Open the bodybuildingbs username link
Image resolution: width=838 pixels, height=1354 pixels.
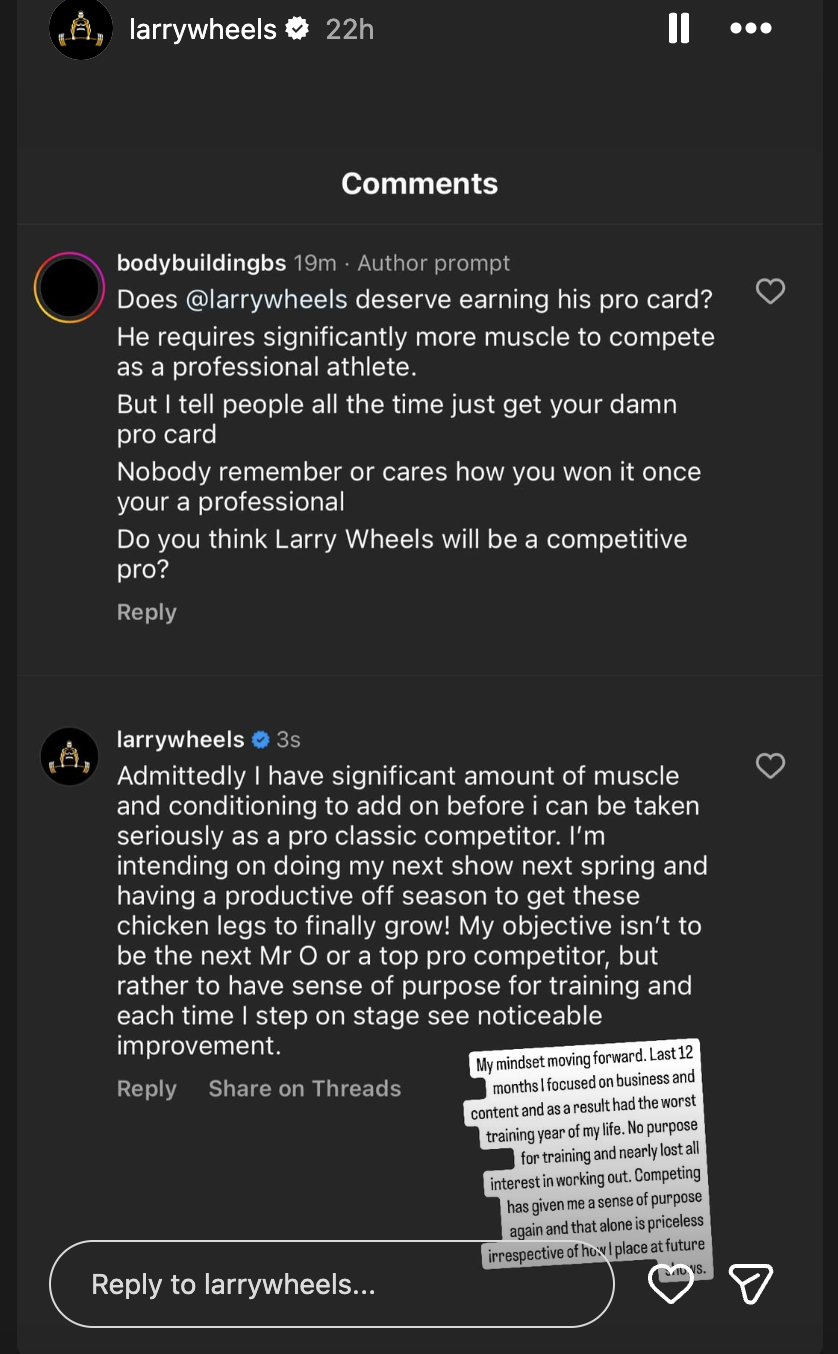[201, 263]
